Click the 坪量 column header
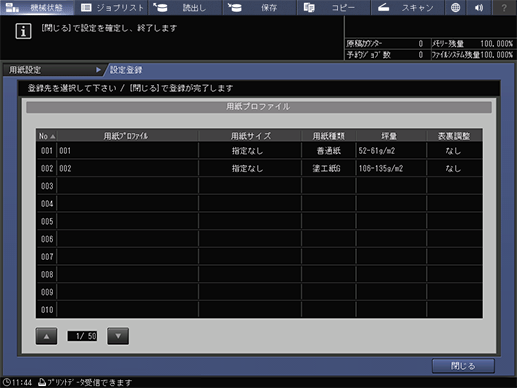The height and width of the screenshot is (388, 517). coord(391,136)
